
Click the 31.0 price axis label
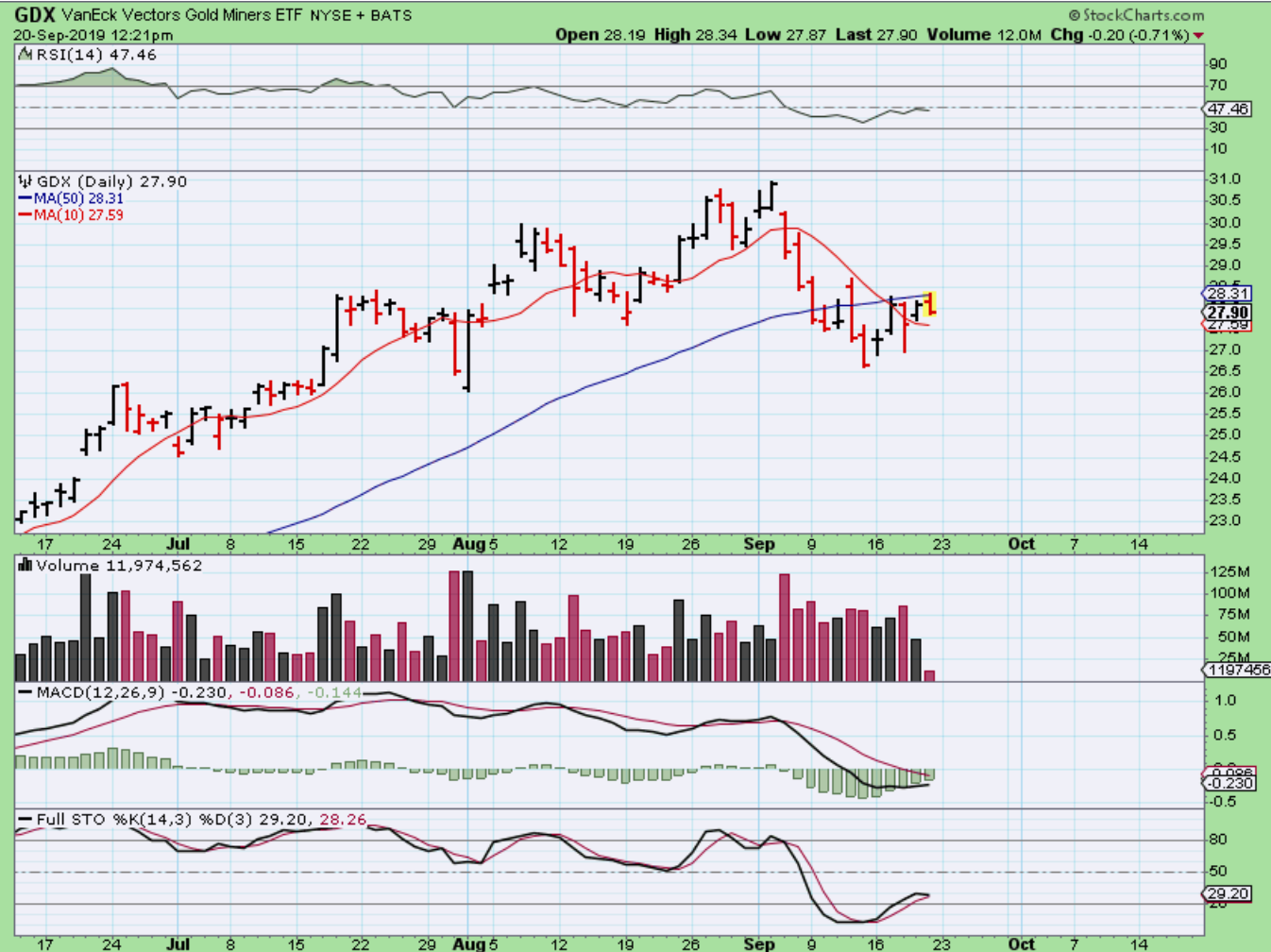tap(1226, 178)
